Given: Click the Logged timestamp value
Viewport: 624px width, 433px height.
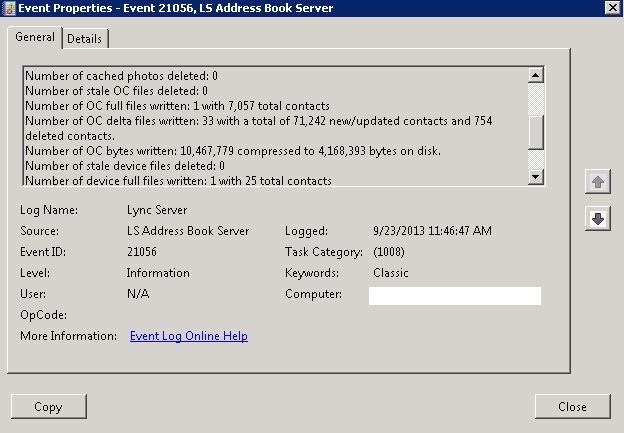Looking at the screenshot, I should point(430,231).
